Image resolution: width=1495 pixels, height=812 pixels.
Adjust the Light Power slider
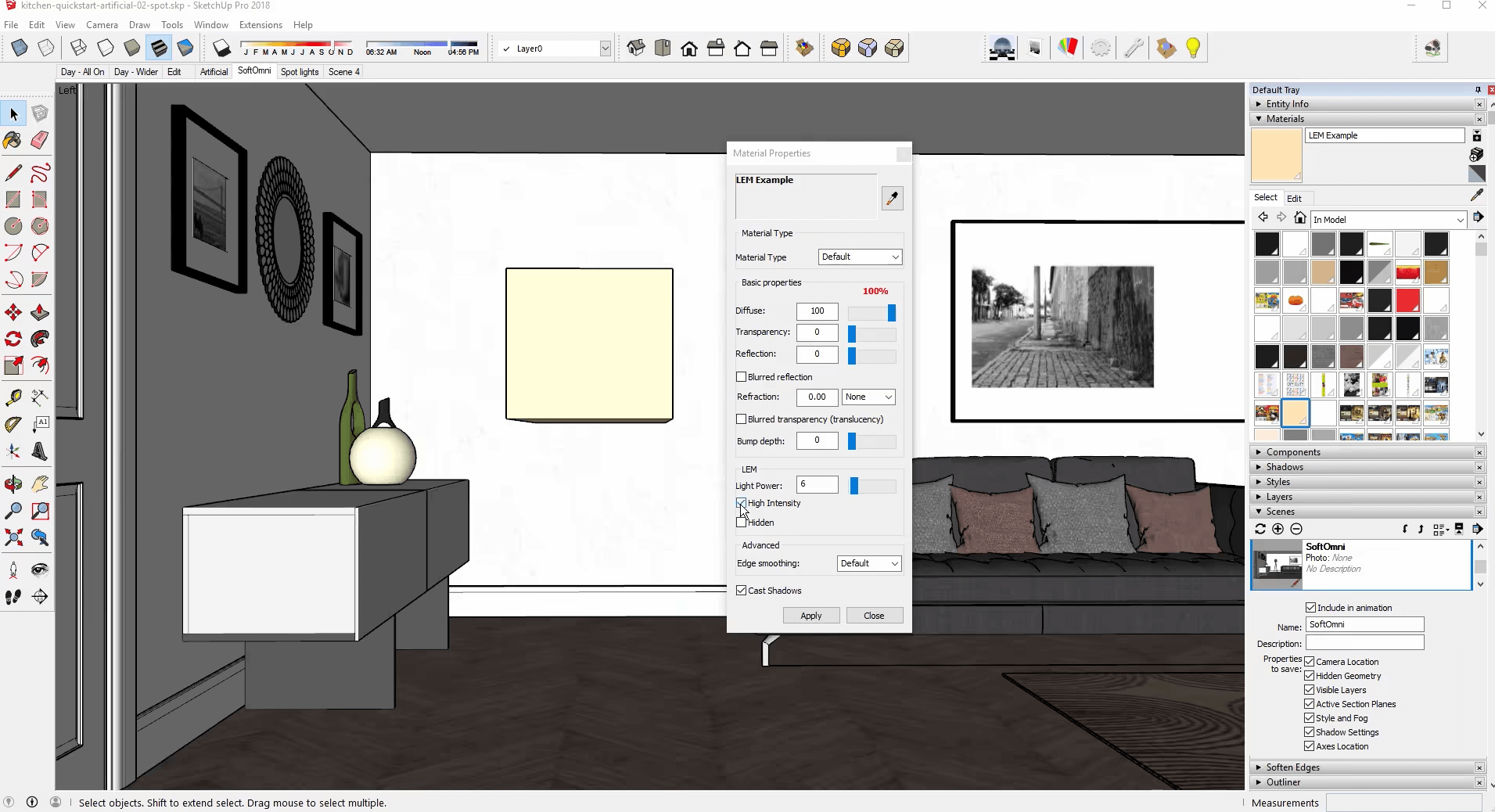coord(854,486)
